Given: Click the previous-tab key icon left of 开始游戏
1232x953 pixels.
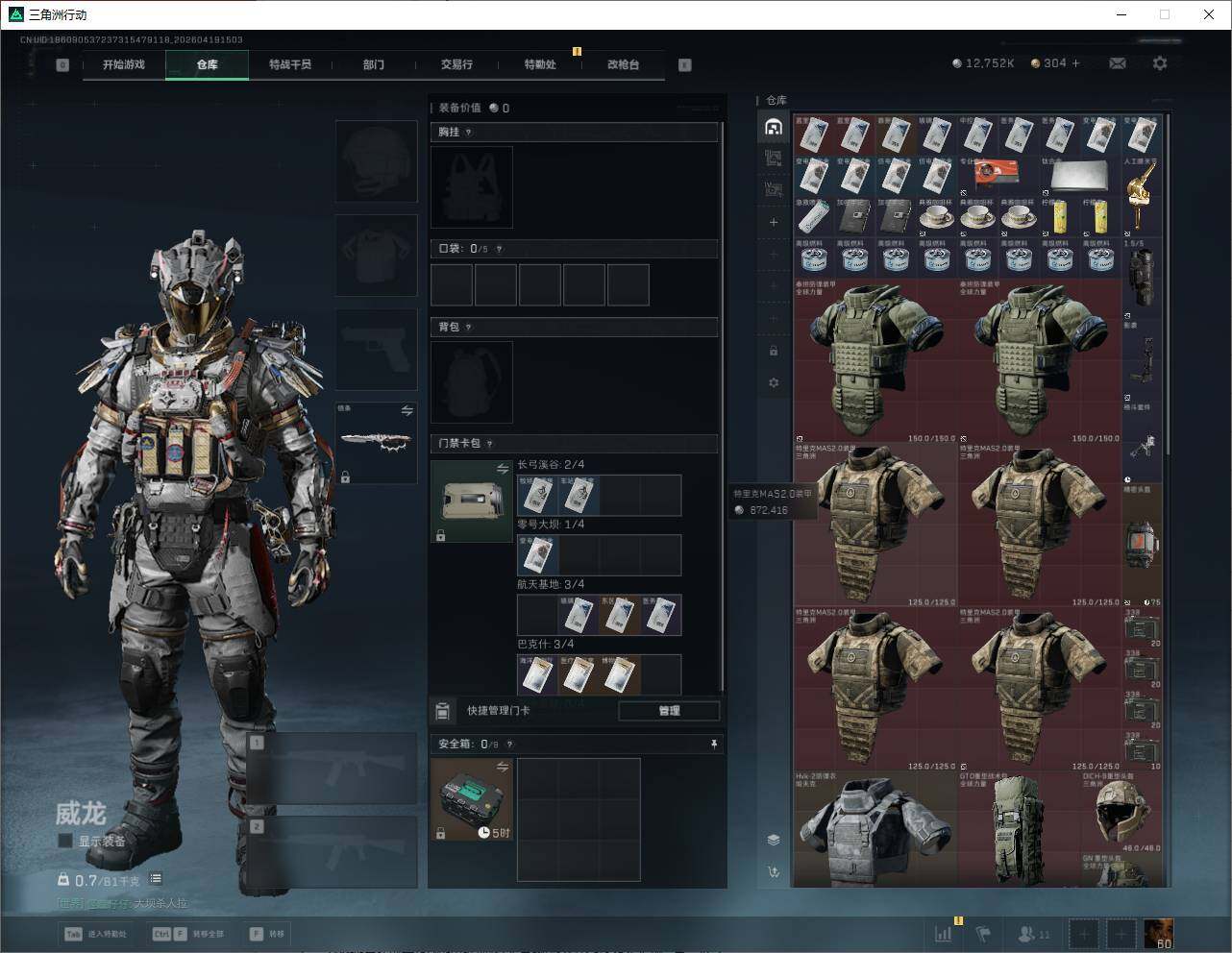Looking at the screenshot, I should (x=62, y=65).
